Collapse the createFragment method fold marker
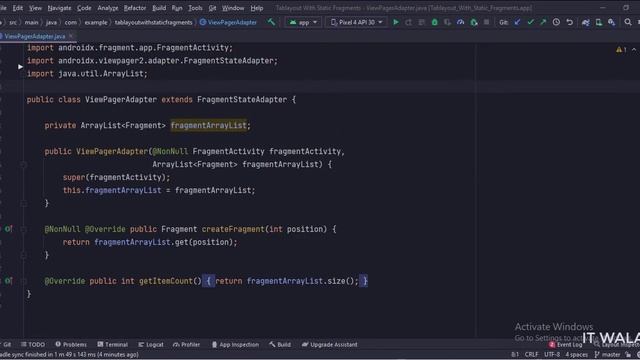Screen dimensions: 640x360 (x=24, y=229)
